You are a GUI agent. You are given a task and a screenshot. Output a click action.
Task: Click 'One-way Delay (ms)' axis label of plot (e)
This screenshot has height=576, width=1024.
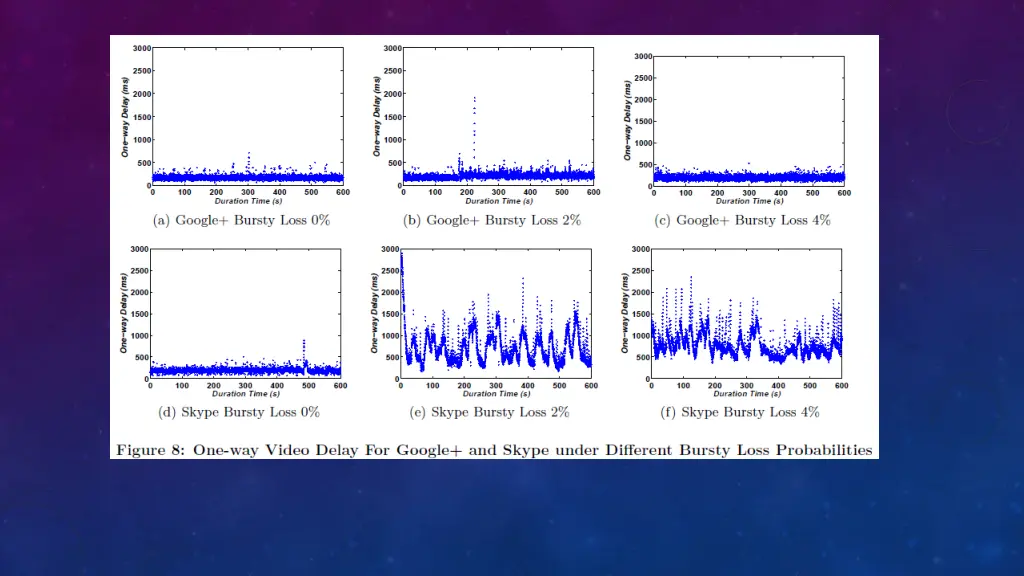pos(374,313)
